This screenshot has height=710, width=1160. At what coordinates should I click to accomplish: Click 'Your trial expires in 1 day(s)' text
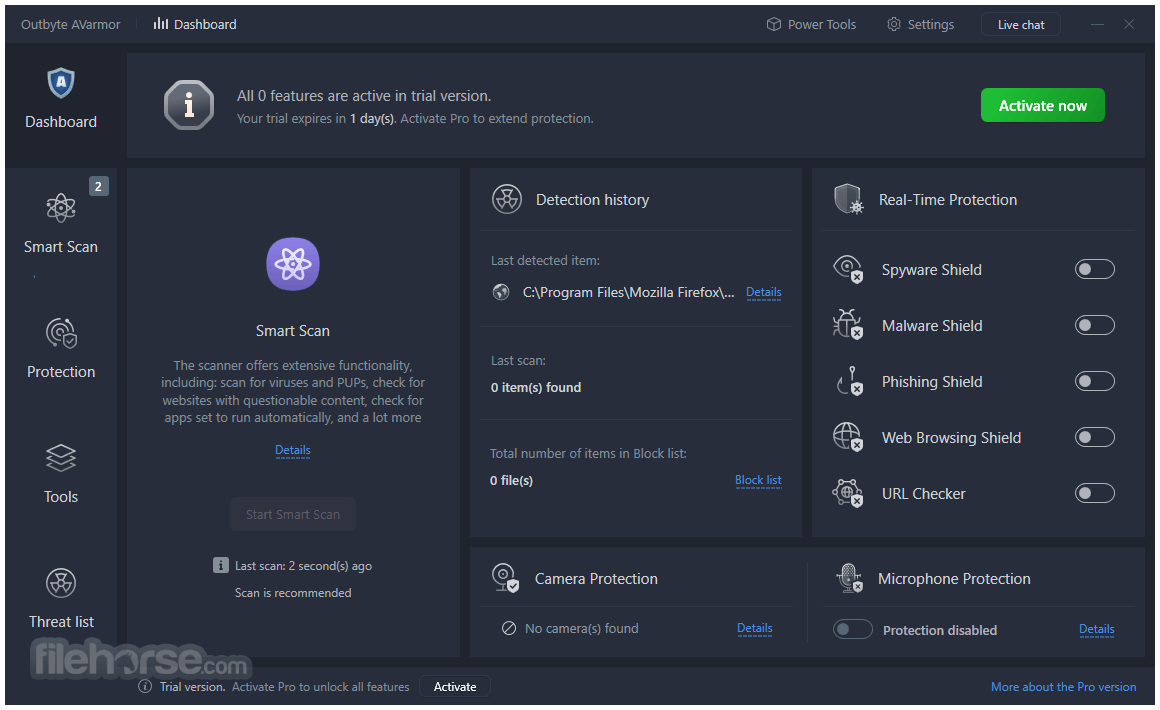[316, 118]
